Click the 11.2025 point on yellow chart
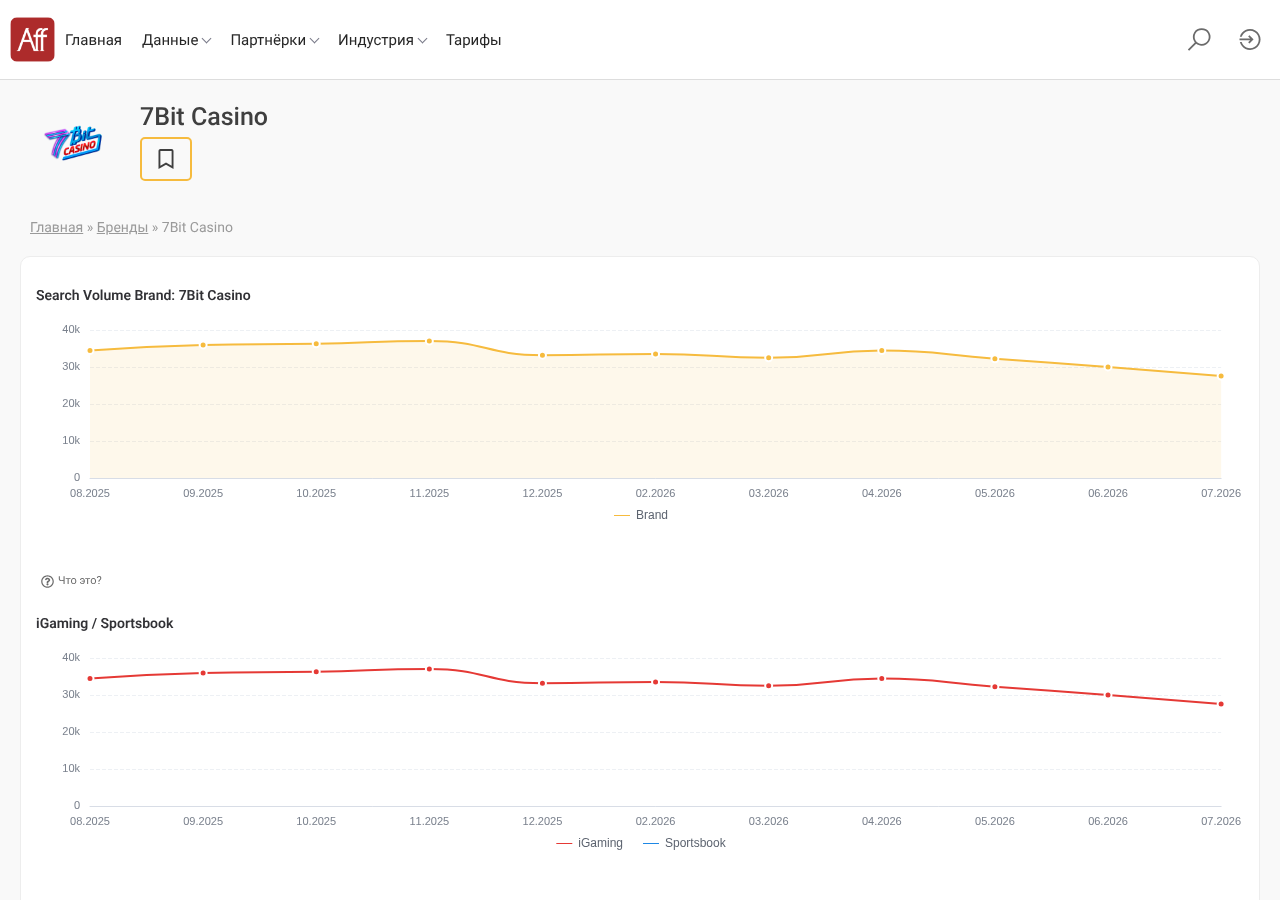1280x900 pixels. [x=429, y=341]
